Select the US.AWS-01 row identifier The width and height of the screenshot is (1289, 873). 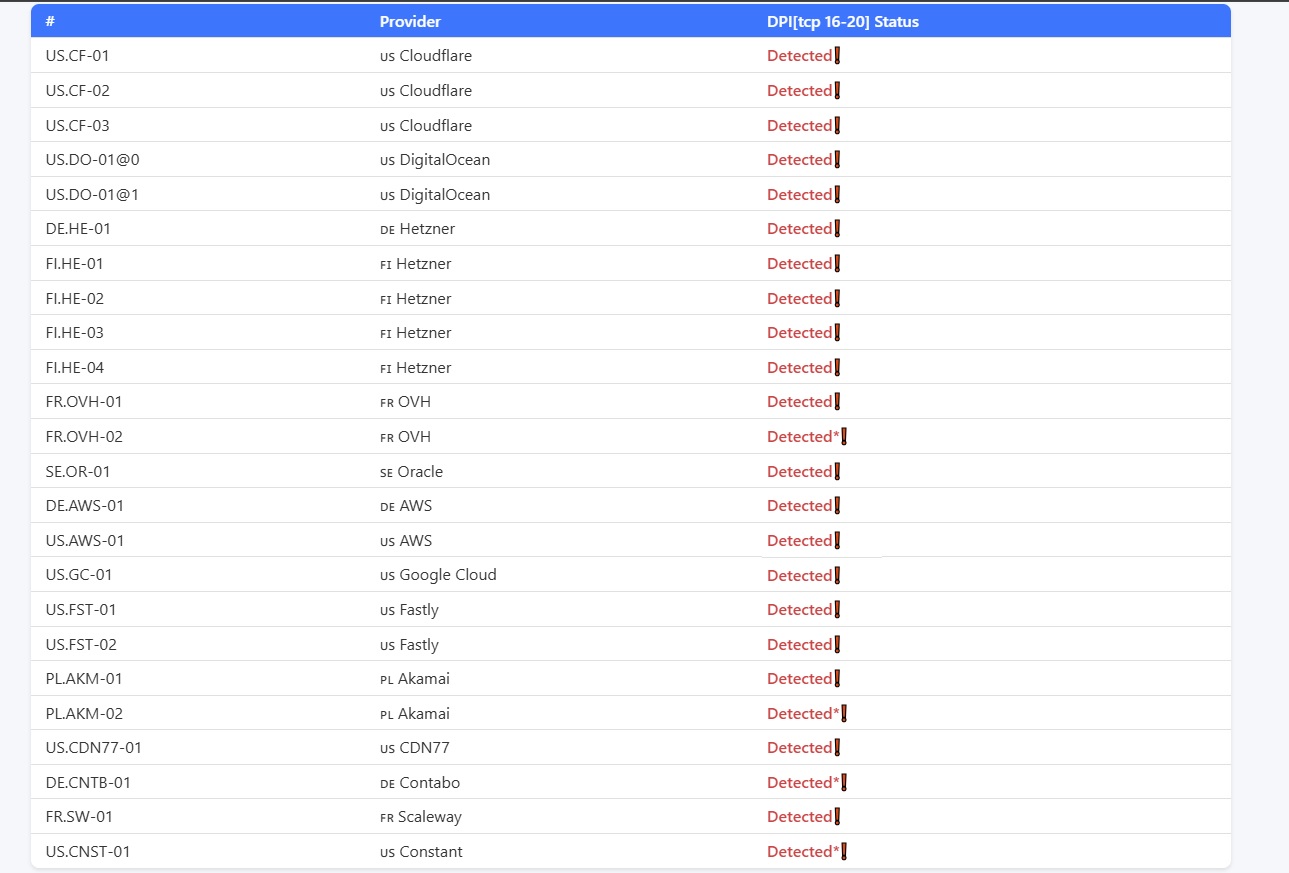85,541
